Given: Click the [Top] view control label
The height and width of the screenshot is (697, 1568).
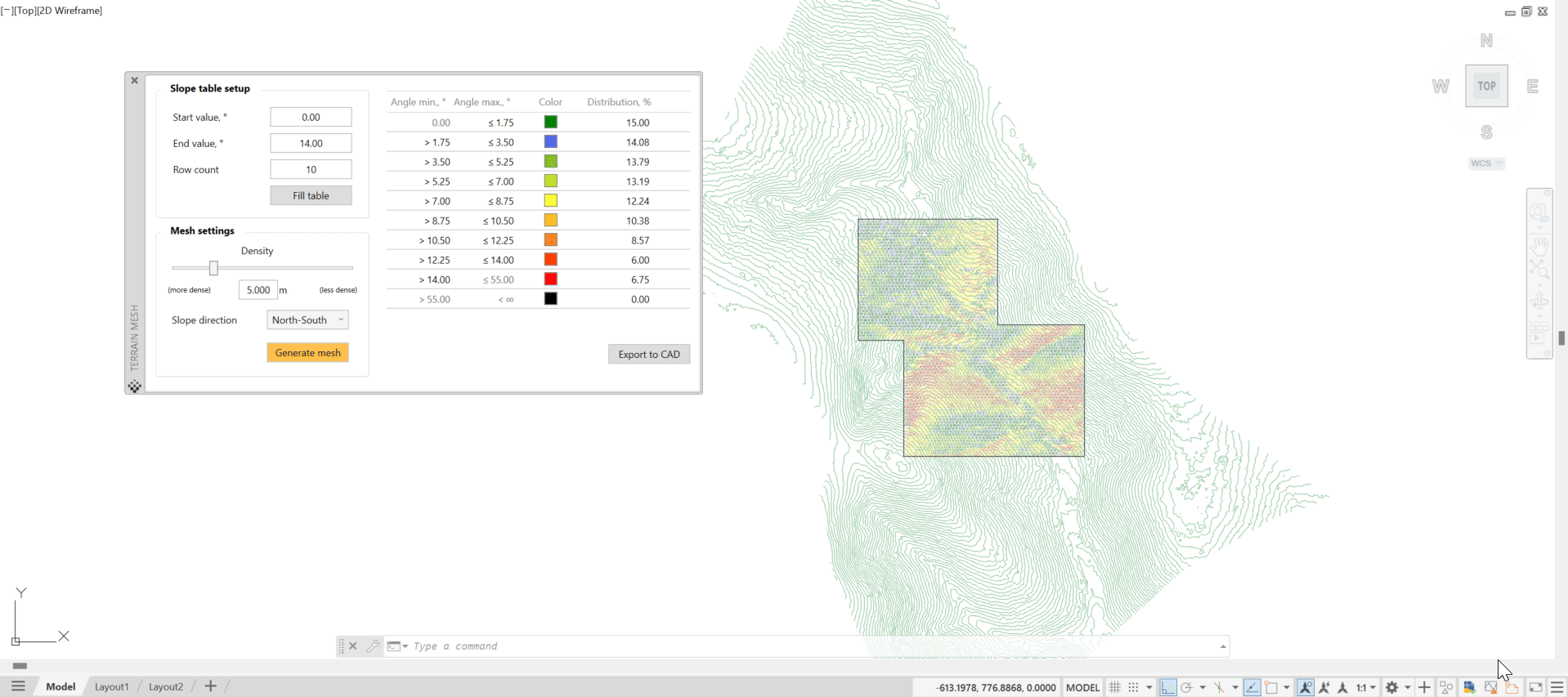Looking at the screenshot, I should click(25, 11).
